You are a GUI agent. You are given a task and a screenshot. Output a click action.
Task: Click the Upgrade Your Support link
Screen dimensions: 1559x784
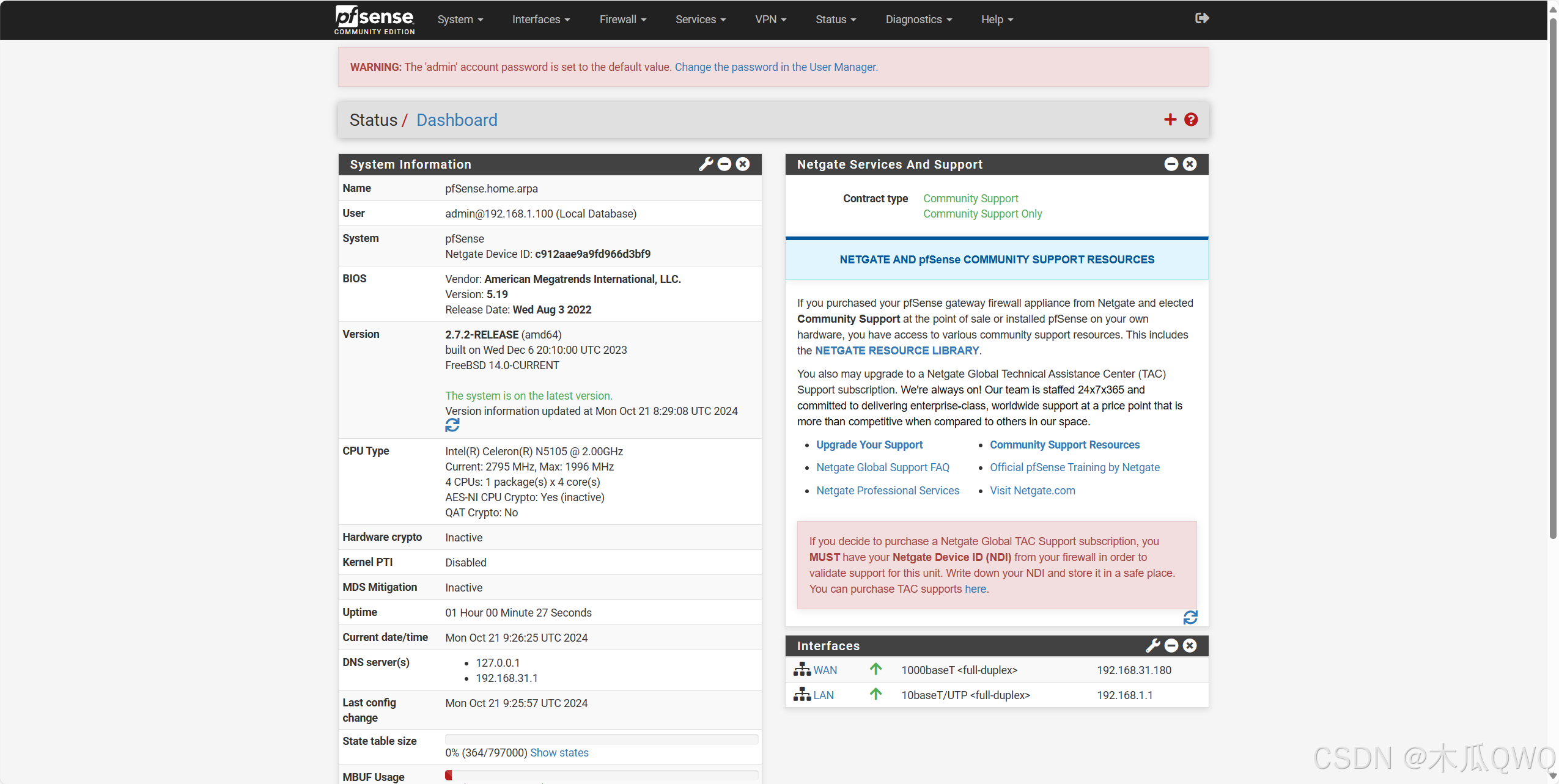tap(869, 445)
